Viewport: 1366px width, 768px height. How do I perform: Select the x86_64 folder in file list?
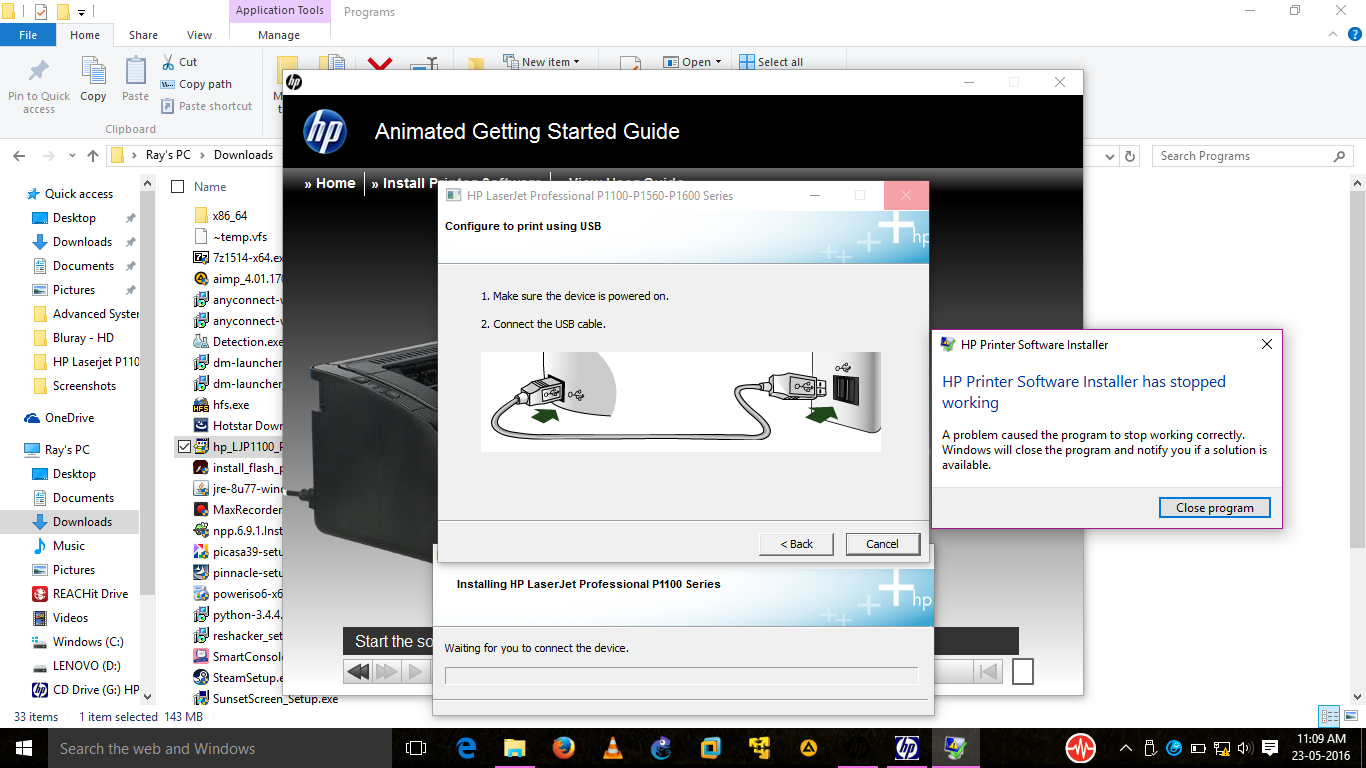tap(229, 215)
